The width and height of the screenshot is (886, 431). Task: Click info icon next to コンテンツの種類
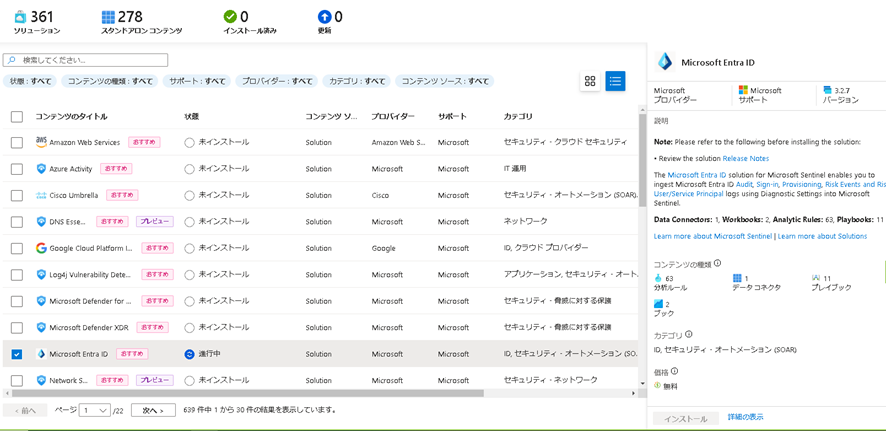point(717,264)
